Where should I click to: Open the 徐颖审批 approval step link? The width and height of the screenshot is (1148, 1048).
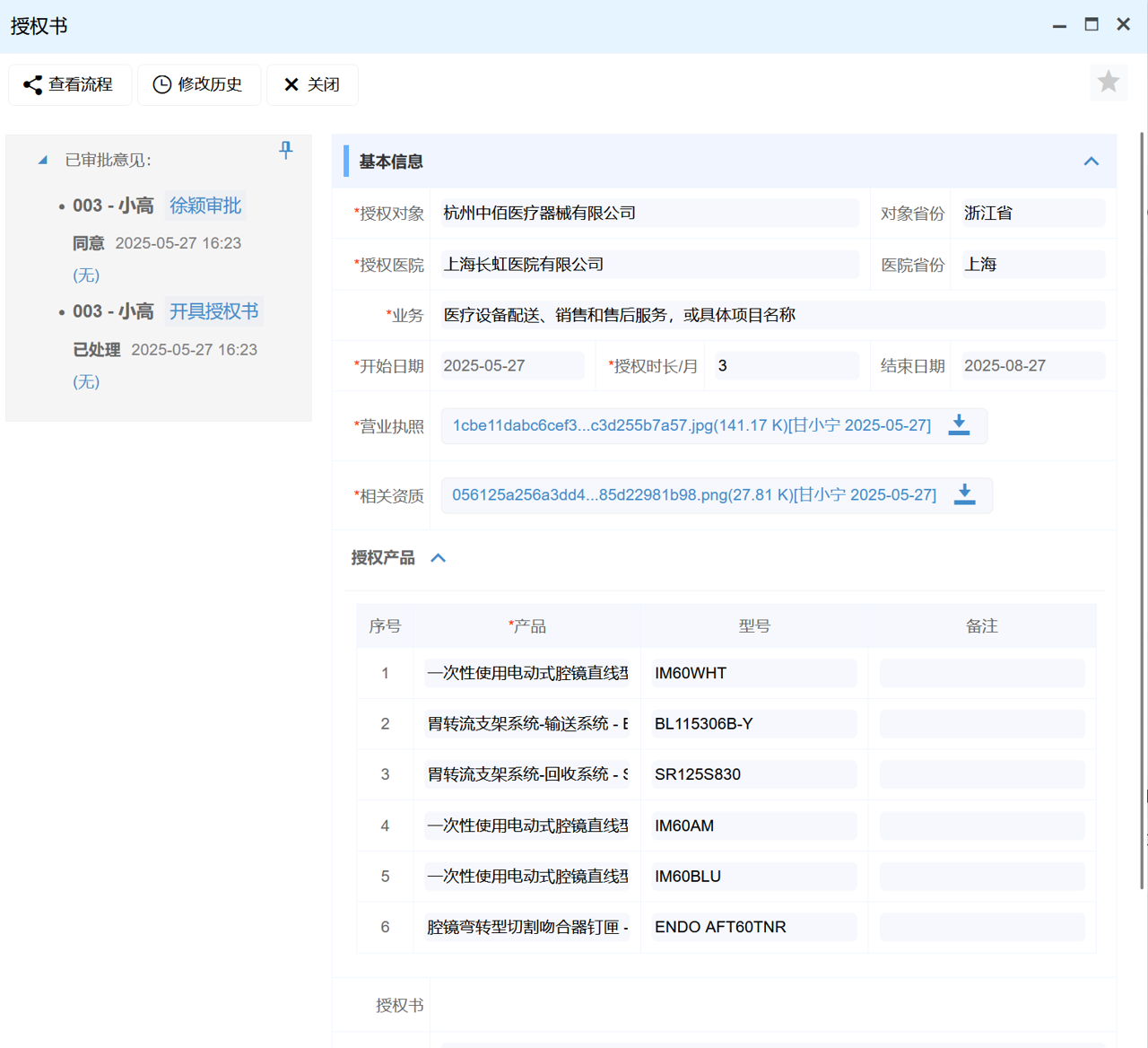[205, 205]
